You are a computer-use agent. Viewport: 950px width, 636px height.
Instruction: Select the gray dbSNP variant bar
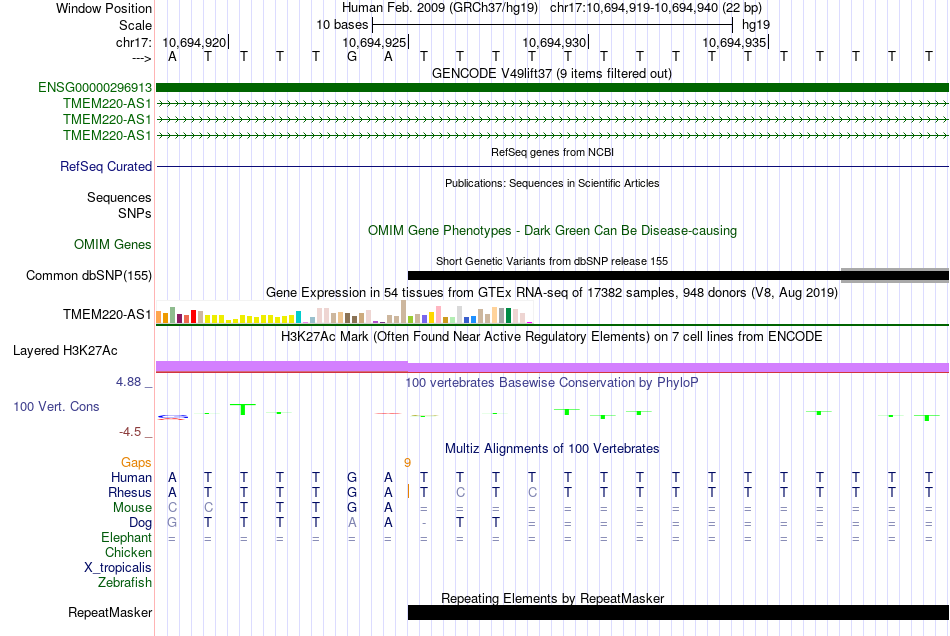click(x=895, y=276)
